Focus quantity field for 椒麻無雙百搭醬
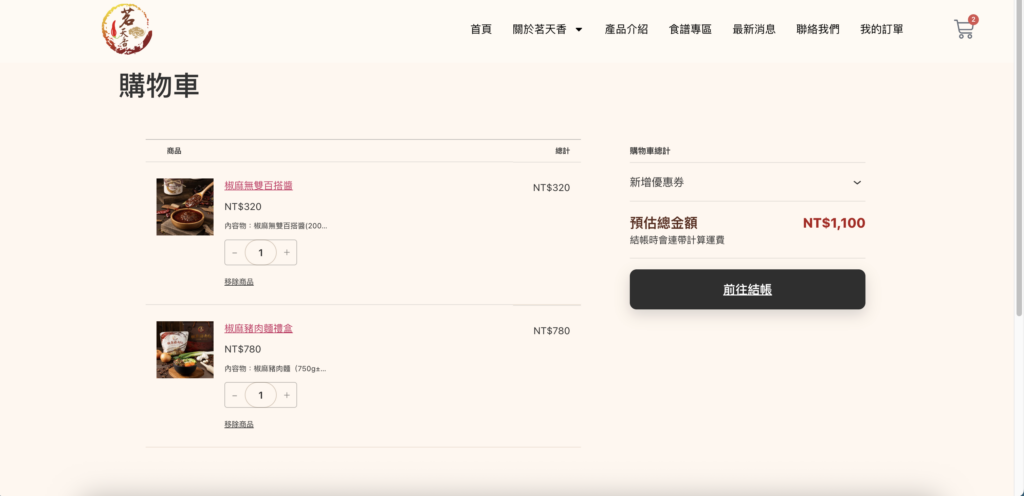The image size is (1024, 496). coord(261,253)
